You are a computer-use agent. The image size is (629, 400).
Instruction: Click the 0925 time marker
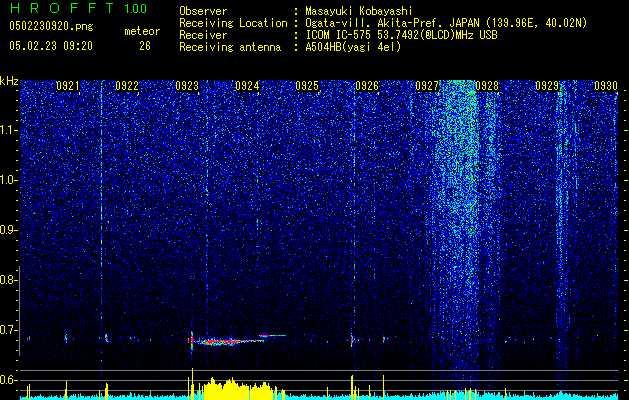tap(307, 86)
